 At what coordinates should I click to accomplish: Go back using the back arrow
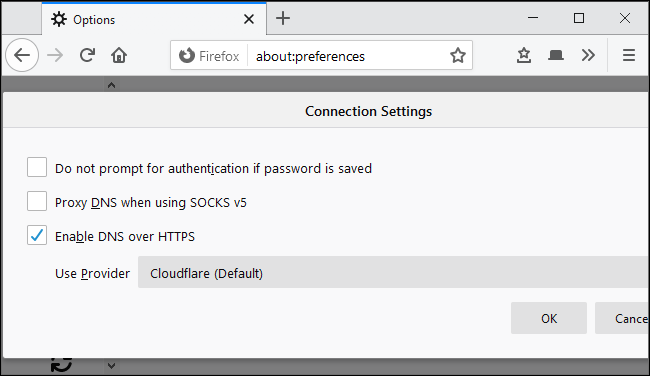point(22,55)
